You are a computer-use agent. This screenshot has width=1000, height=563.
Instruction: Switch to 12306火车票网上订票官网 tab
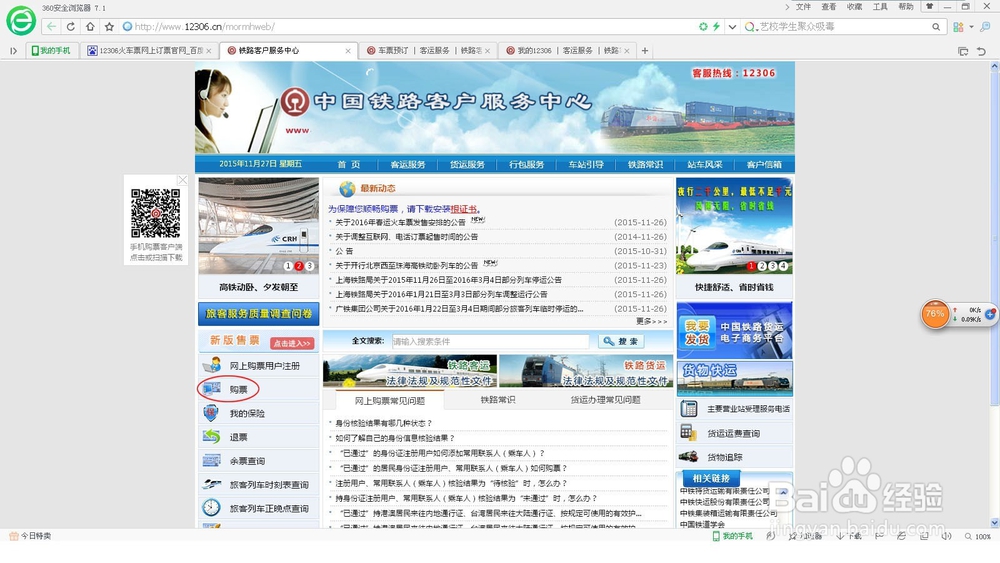click(149, 50)
